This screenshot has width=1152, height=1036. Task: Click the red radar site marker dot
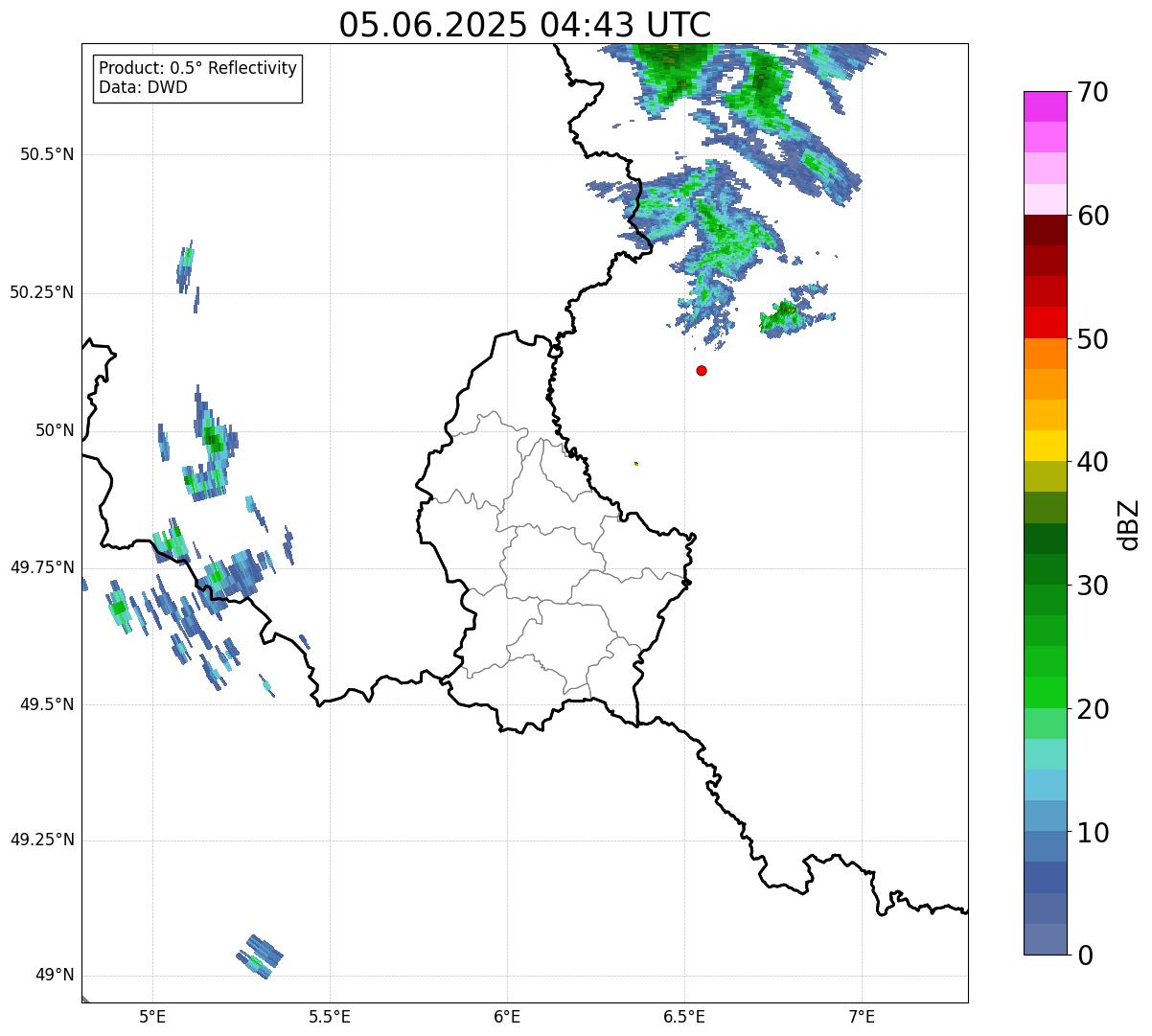[x=702, y=370]
